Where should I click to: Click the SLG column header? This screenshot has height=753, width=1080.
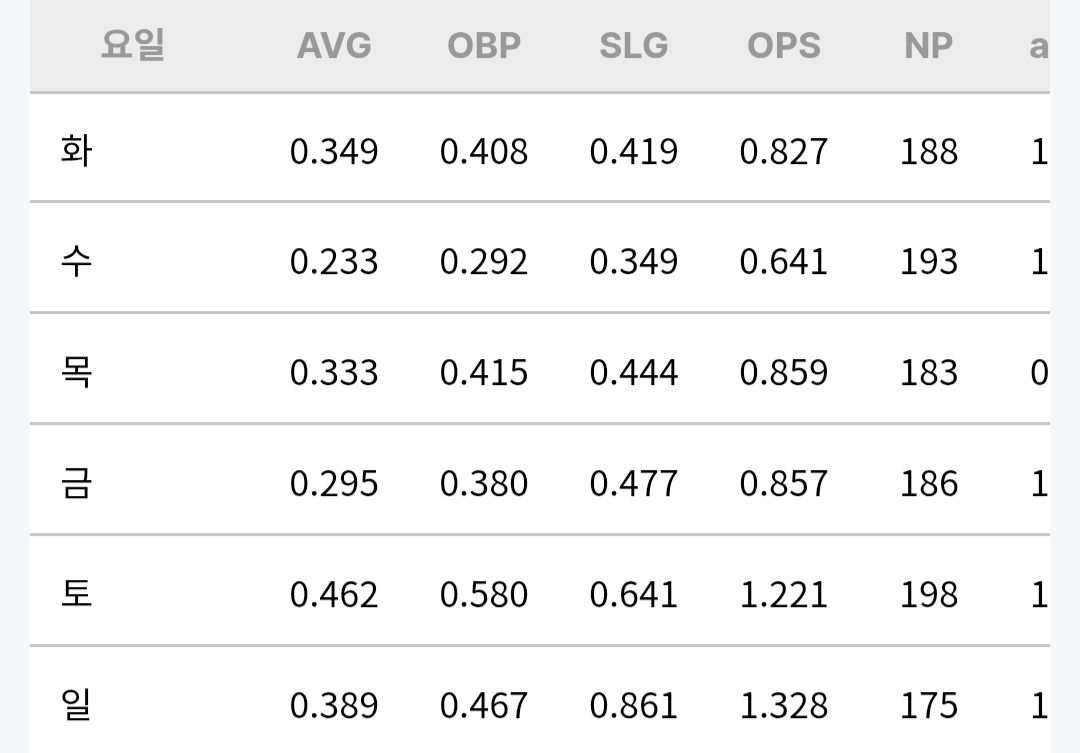[x=634, y=46]
